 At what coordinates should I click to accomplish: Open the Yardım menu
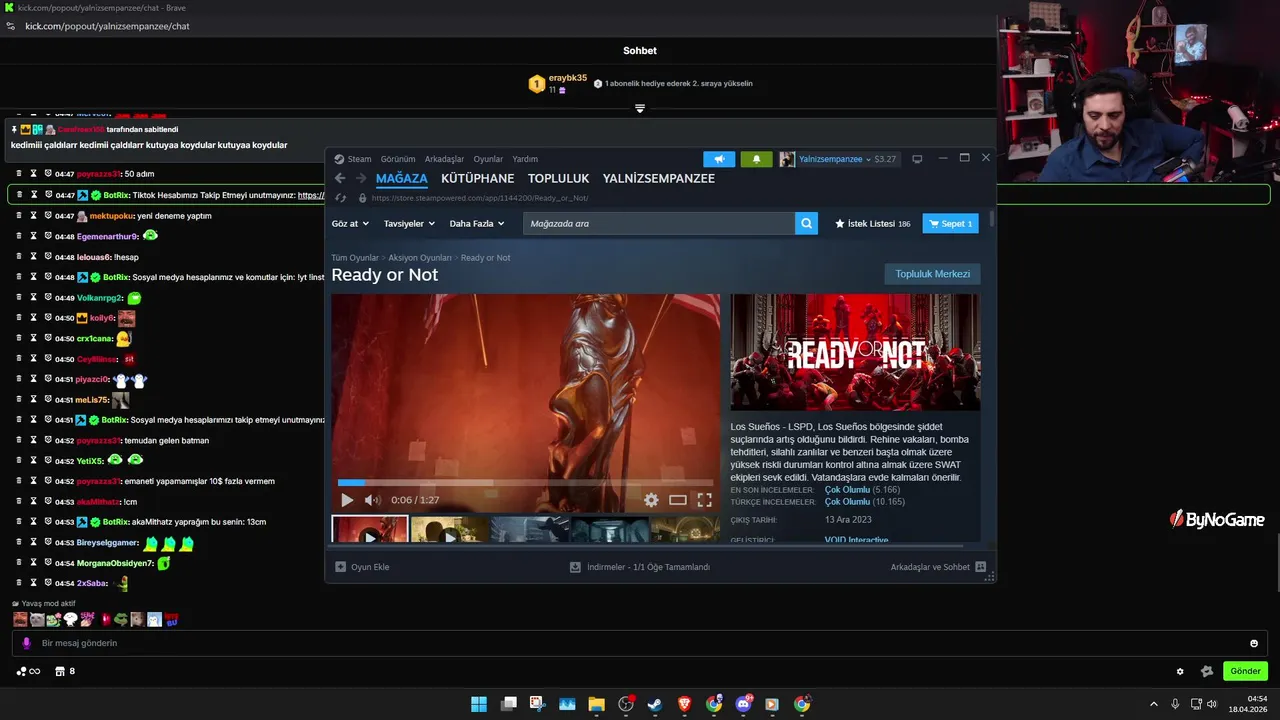pos(525,159)
